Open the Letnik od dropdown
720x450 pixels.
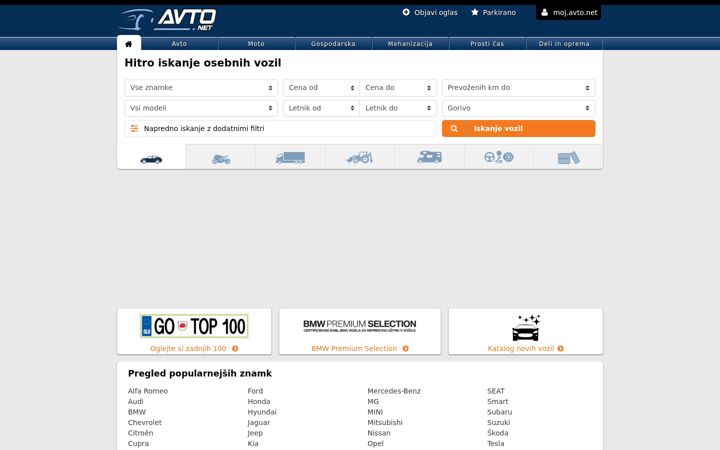321,108
